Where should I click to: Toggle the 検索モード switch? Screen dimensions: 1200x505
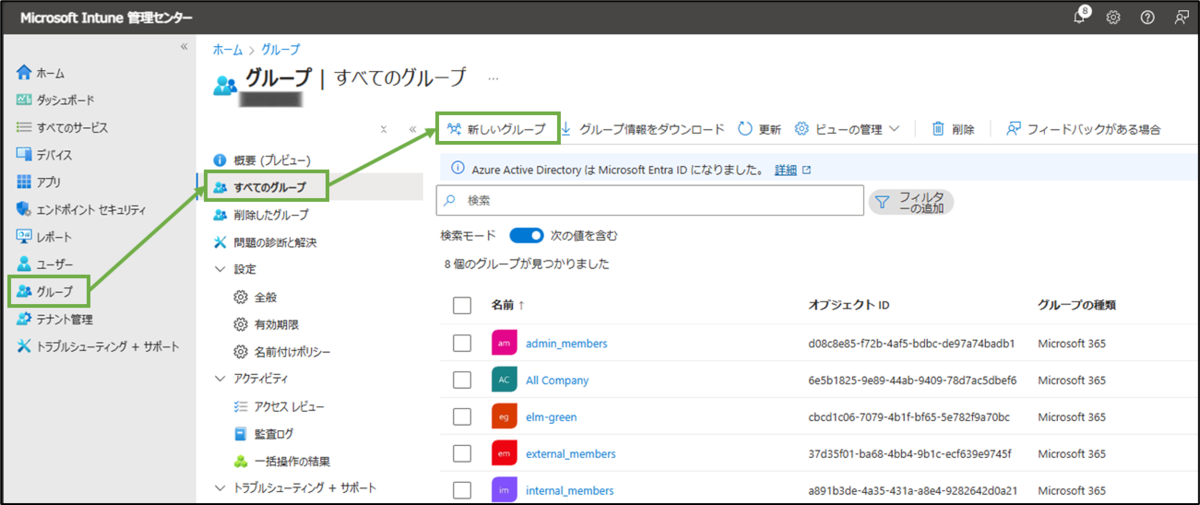(x=526, y=236)
